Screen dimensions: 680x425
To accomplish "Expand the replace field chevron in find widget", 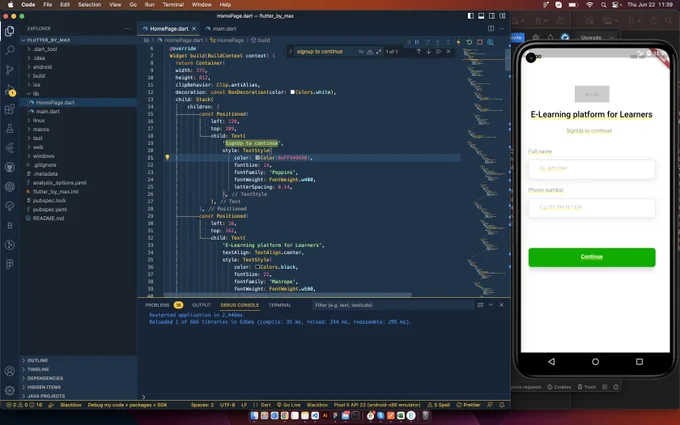I will click(x=291, y=52).
